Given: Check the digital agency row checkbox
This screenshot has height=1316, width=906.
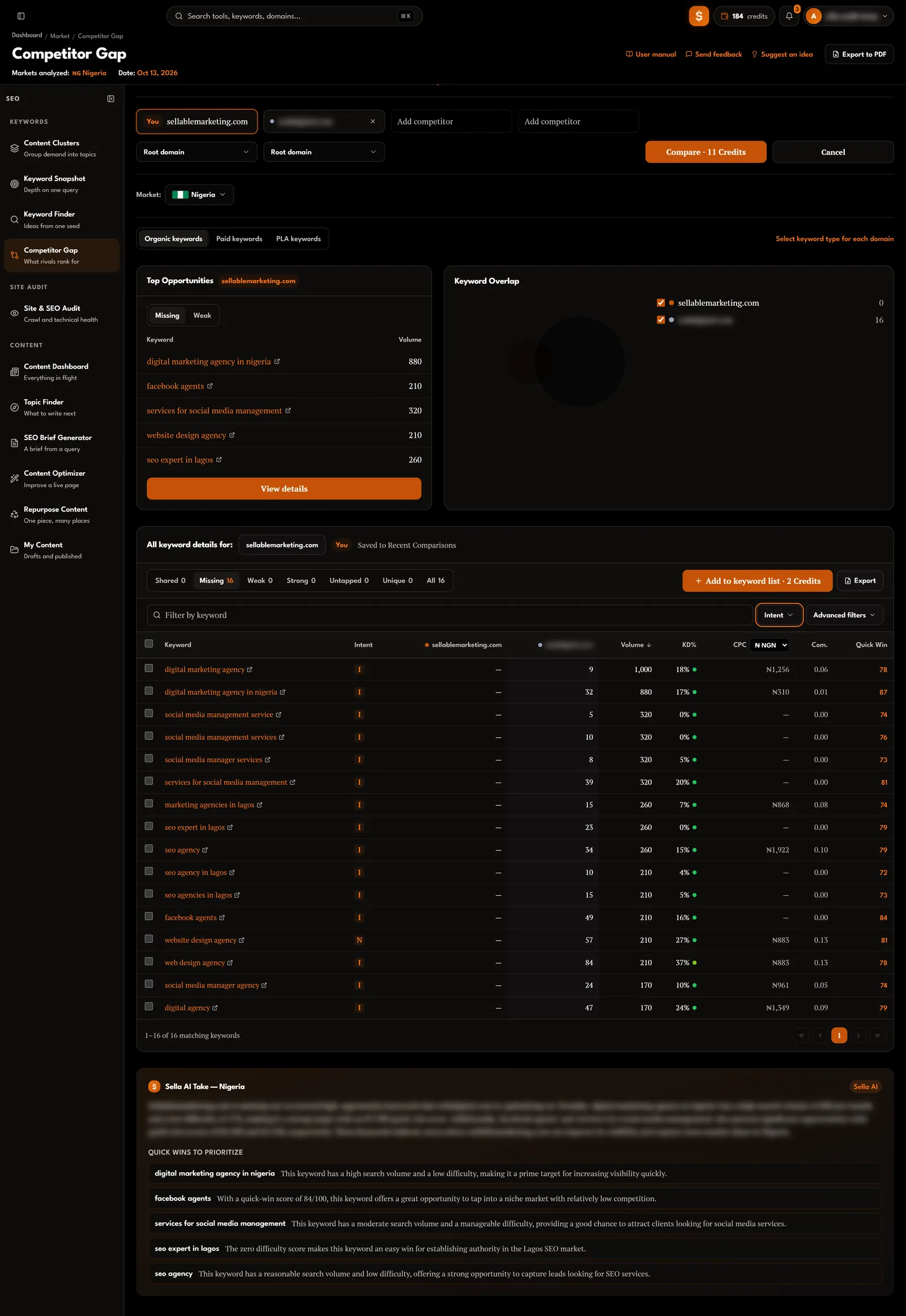Looking at the screenshot, I should (x=149, y=1006).
